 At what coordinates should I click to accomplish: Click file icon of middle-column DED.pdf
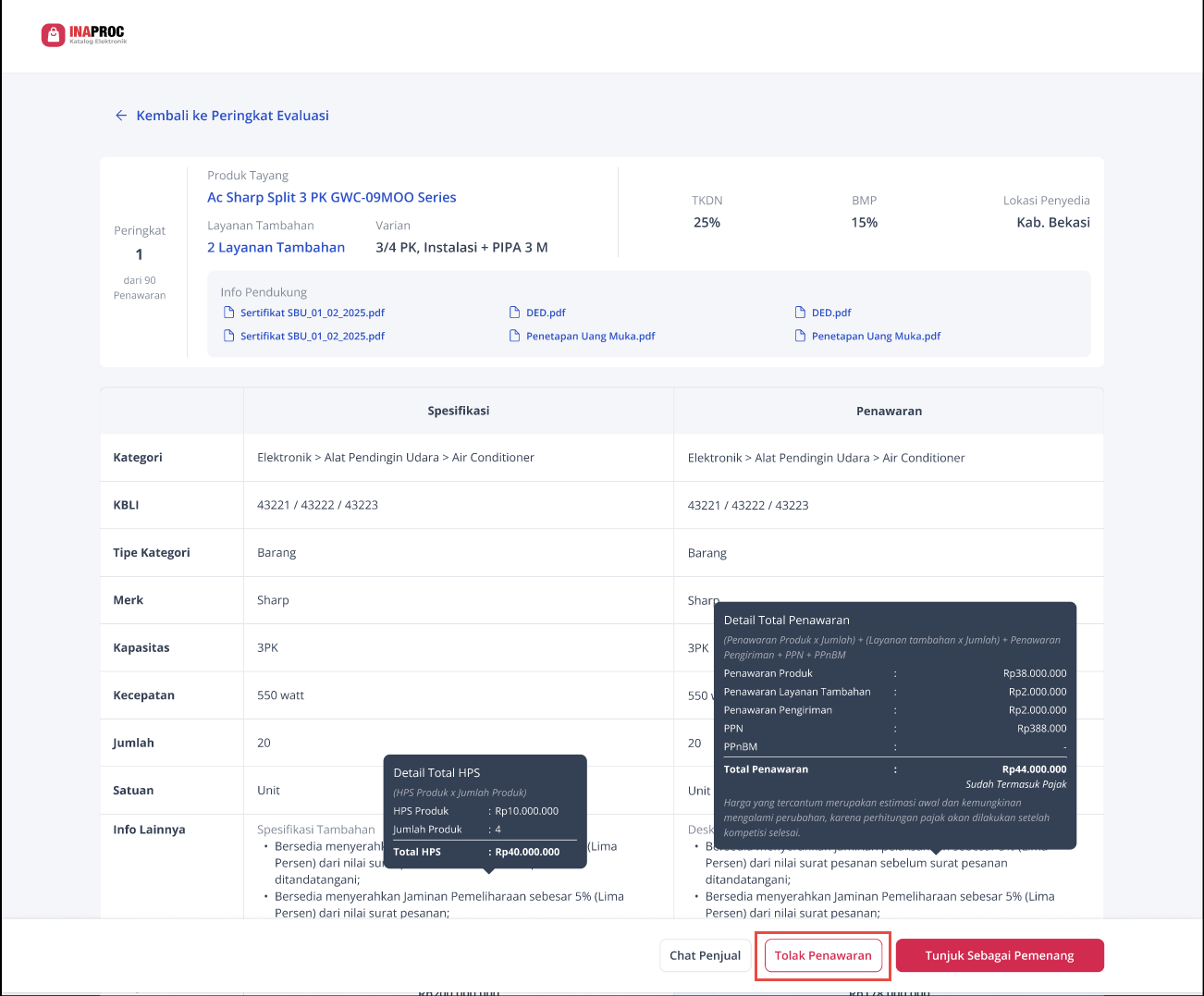coord(515,313)
